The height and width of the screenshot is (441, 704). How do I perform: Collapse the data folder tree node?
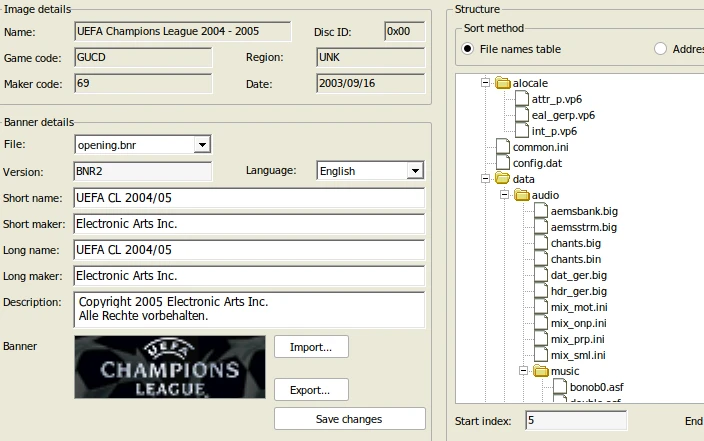[x=485, y=178]
